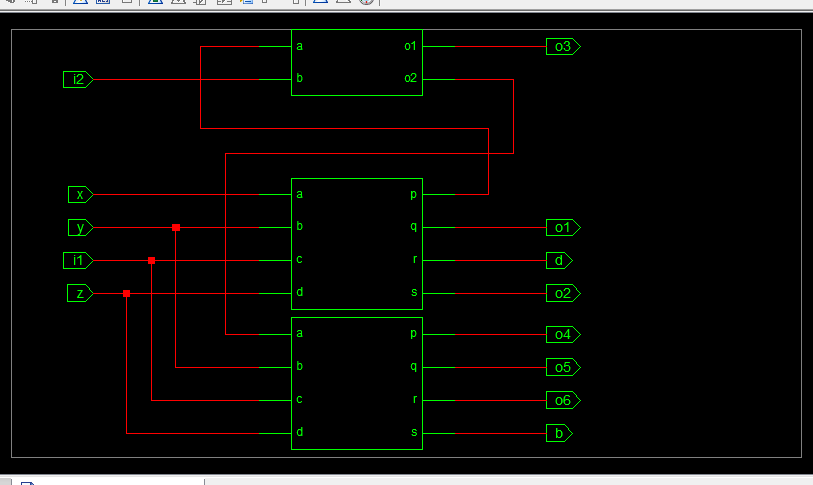This screenshot has height=485, width=813.
Task: Select the red junction dot on z wire
Action: tap(127, 294)
